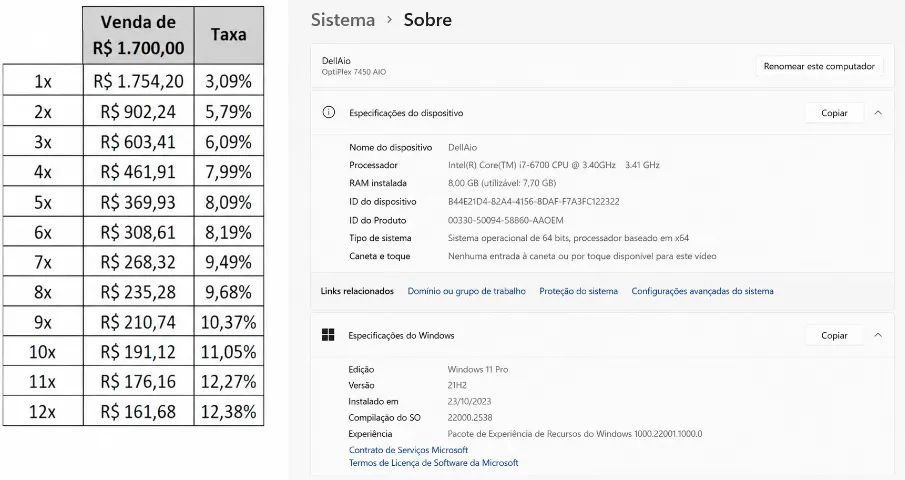Select the ID do dispositivo value text
This screenshot has width=905, height=480.
coord(534,202)
